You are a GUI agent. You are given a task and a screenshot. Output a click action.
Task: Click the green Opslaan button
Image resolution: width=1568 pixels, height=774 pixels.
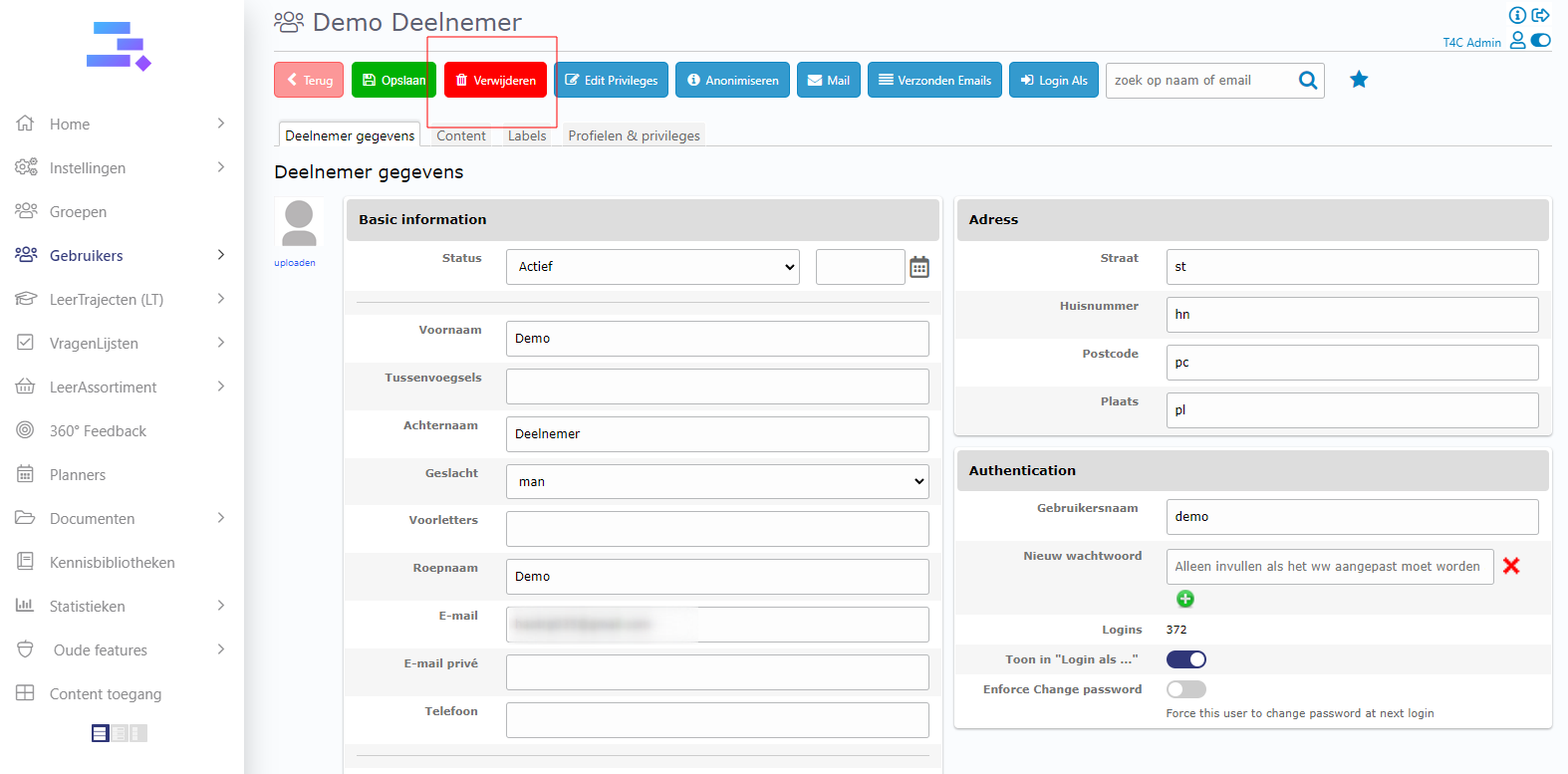pos(393,80)
